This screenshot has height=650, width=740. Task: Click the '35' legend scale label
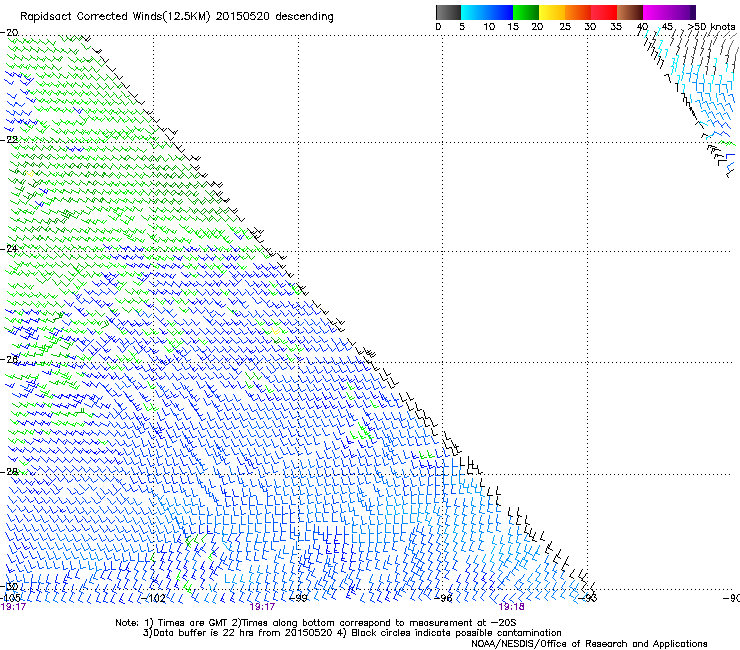pos(616,26)
